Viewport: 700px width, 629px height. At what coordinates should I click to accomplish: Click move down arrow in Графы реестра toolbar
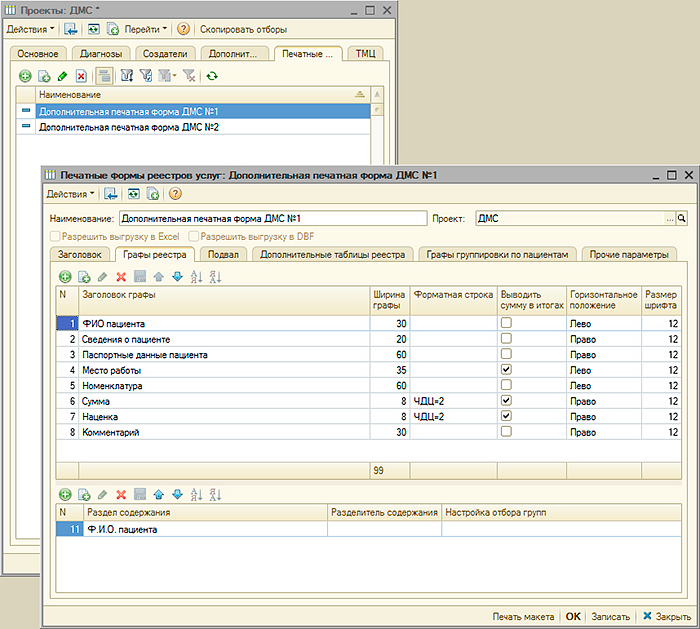(x=177, y=276)
